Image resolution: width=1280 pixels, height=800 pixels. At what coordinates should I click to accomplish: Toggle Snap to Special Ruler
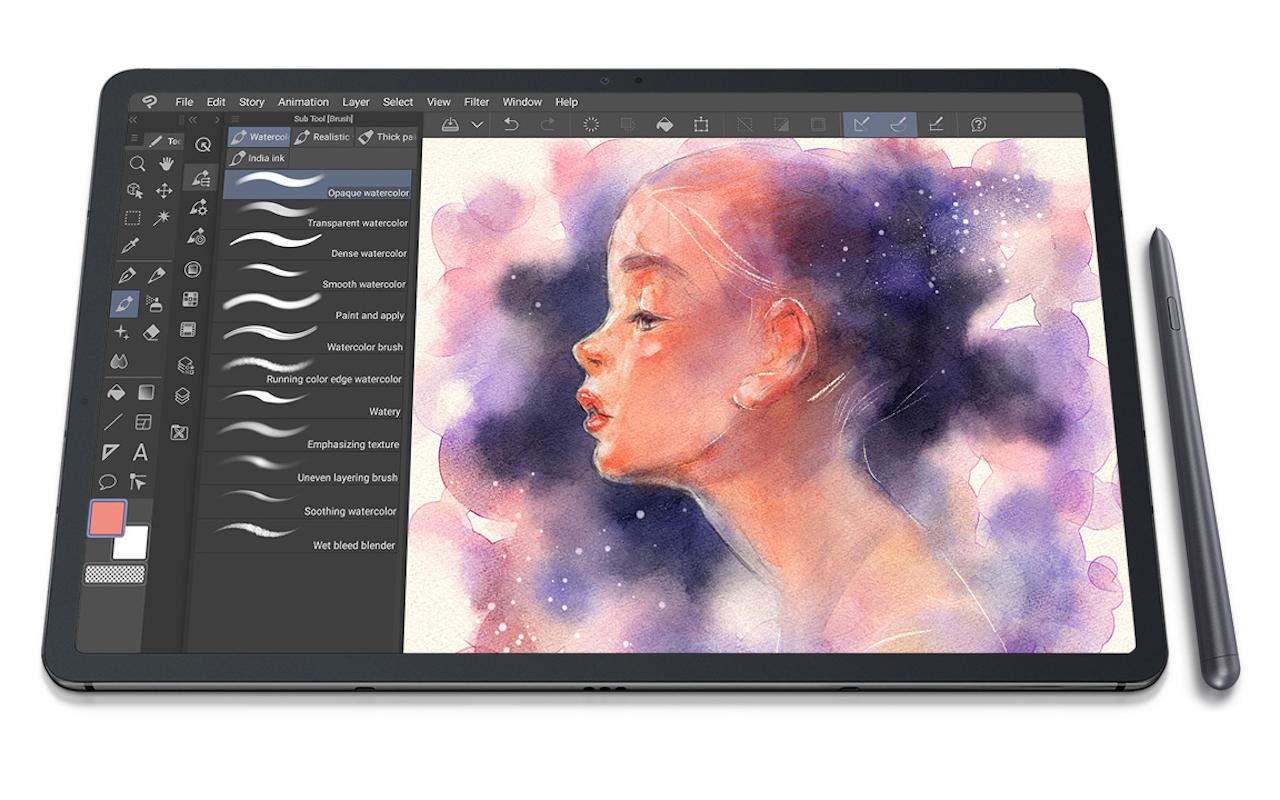coord(899,124)
